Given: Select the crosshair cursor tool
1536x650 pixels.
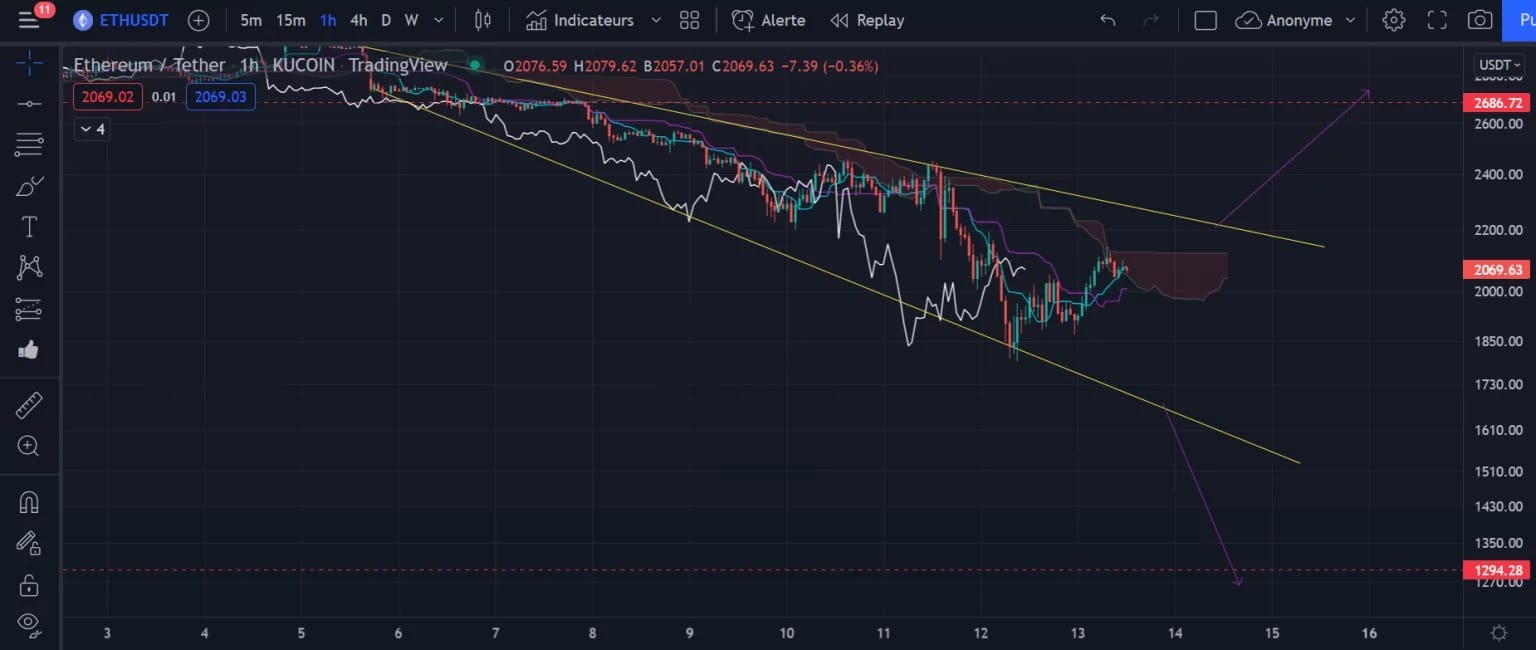Looking at the screenshot, I should 29,65.
